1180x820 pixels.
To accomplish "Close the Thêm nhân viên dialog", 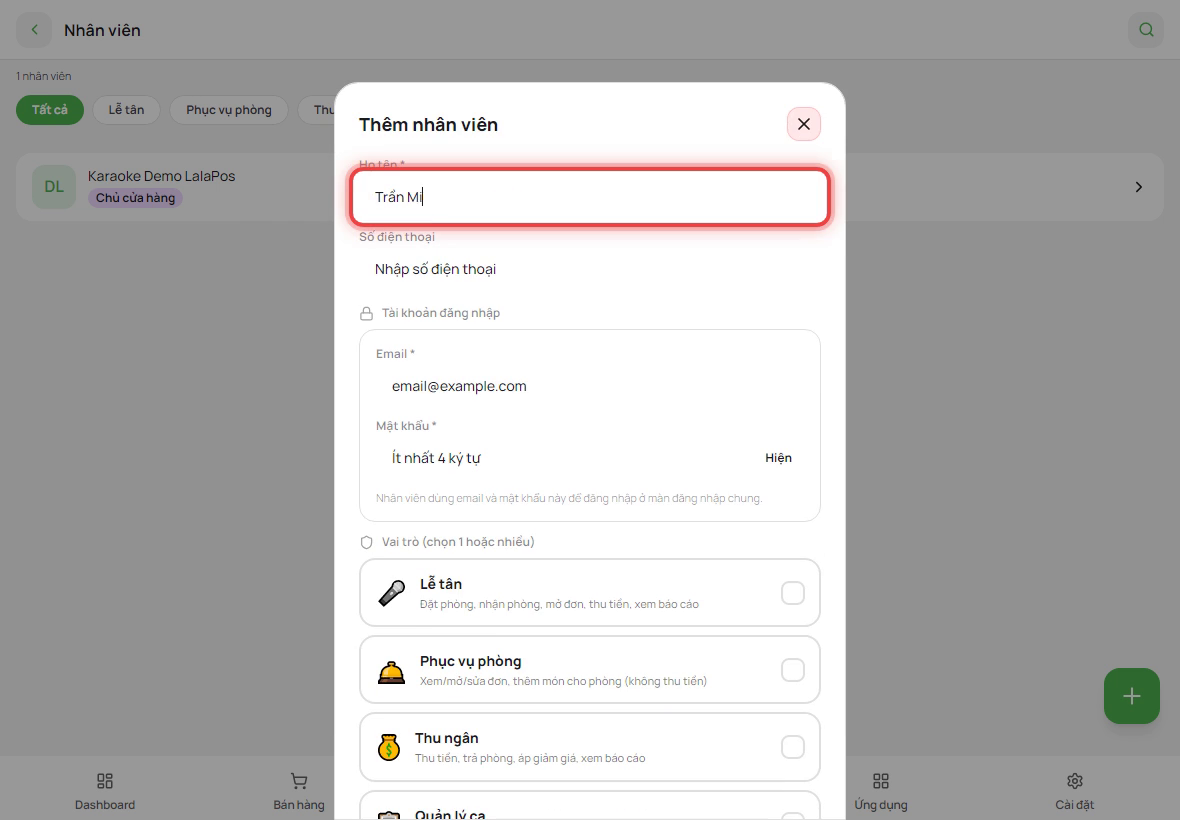I will tap(804, 124).
